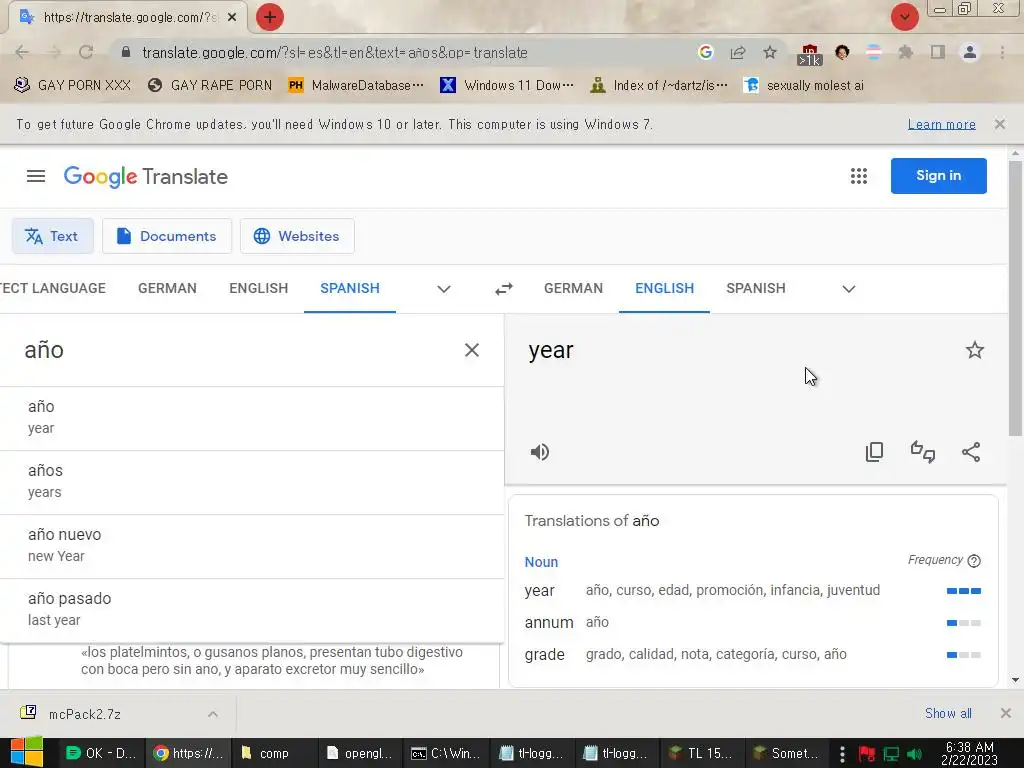The image size is (1024, 768).
Task: Select English as target language
Action: click(x=664, y=288)
